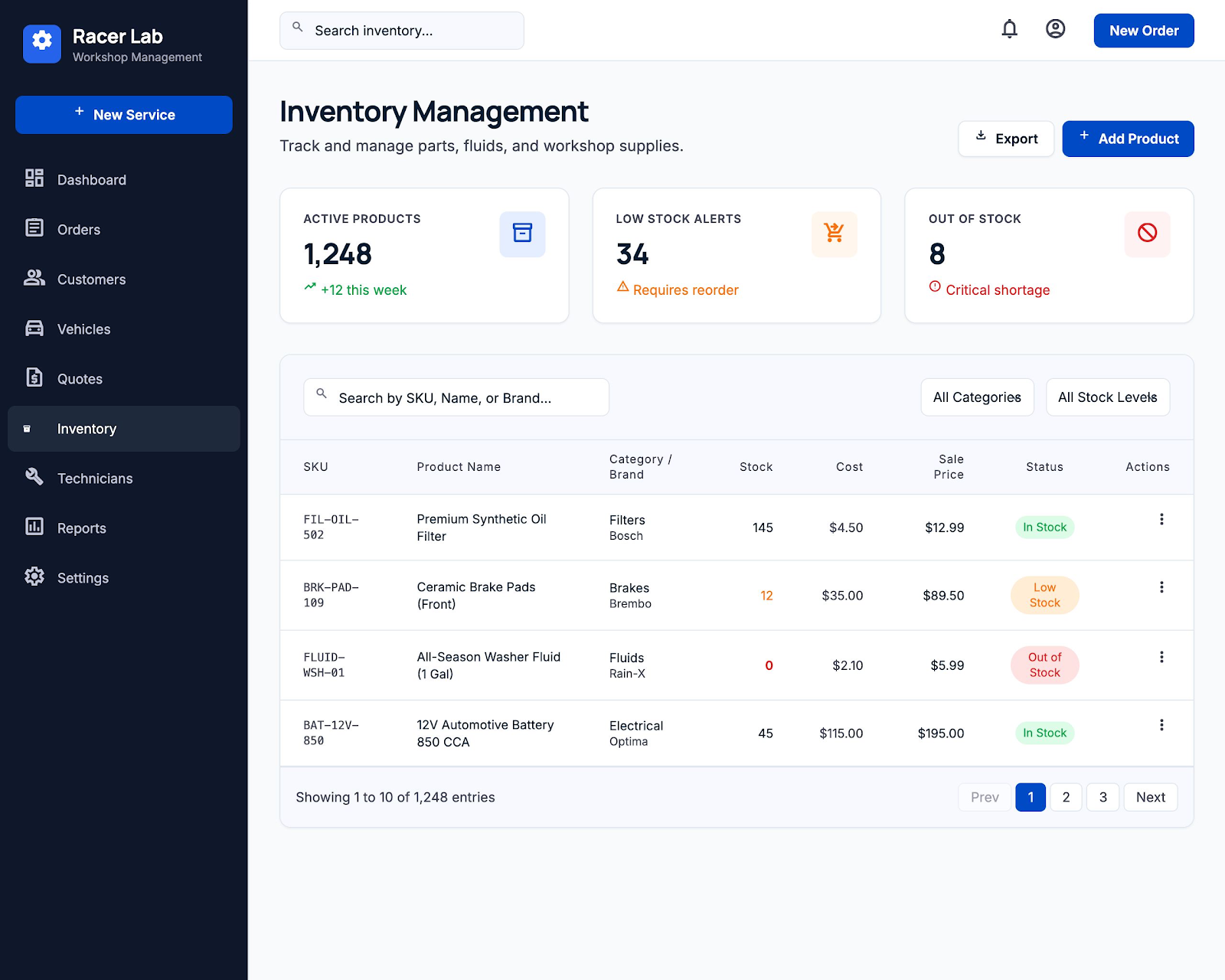Image resolution: width=1225 pixels, height=980 pixels.
Task: Open Technicians page
Action: coord(124,479)
